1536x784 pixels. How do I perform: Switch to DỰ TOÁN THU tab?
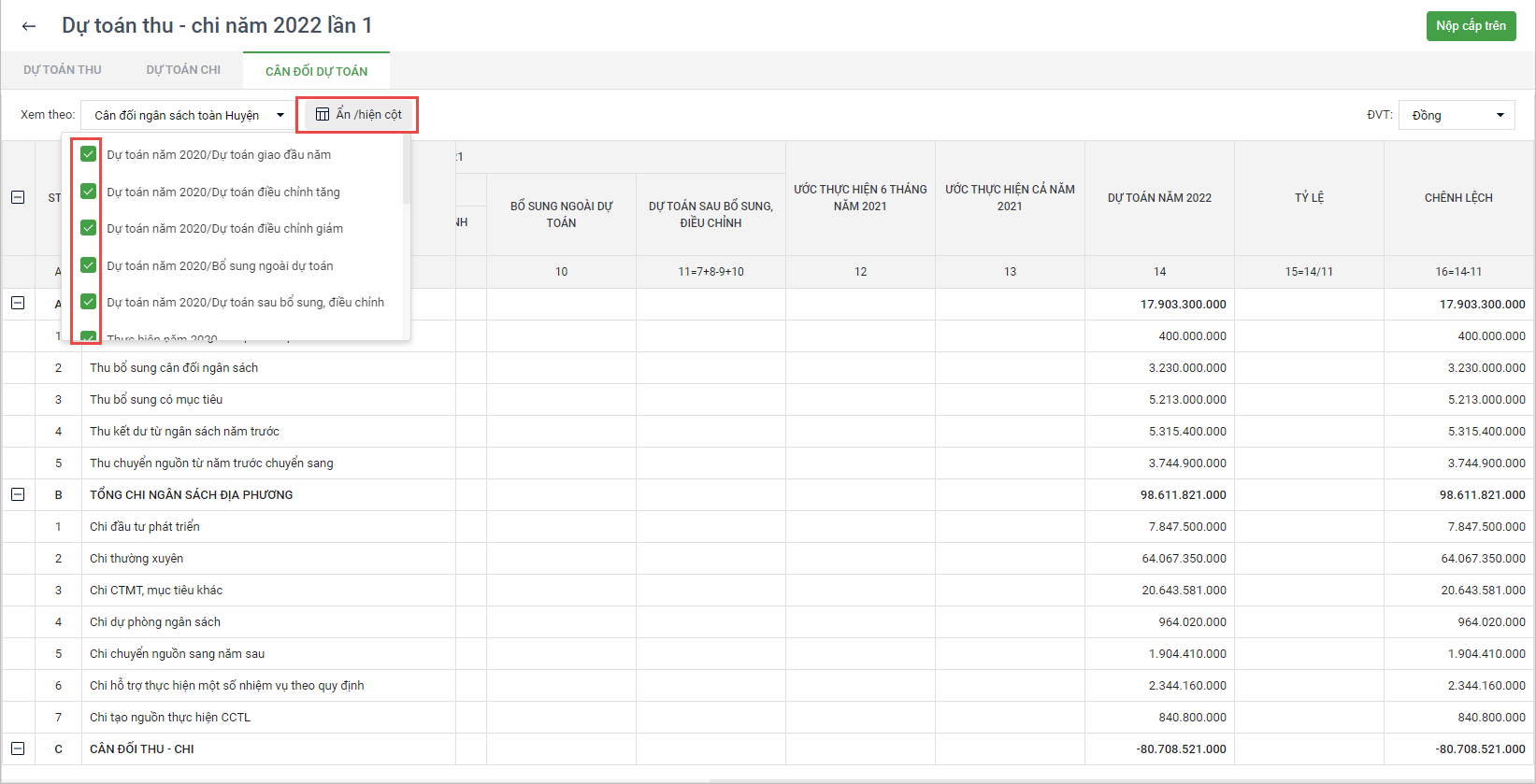coord(63,70)
